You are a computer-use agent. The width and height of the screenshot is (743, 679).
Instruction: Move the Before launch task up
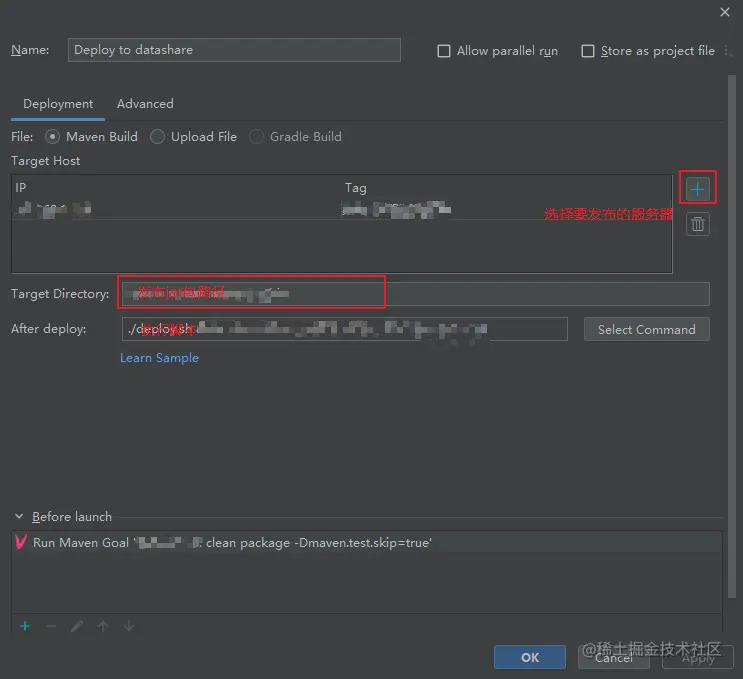coord(103,626)
